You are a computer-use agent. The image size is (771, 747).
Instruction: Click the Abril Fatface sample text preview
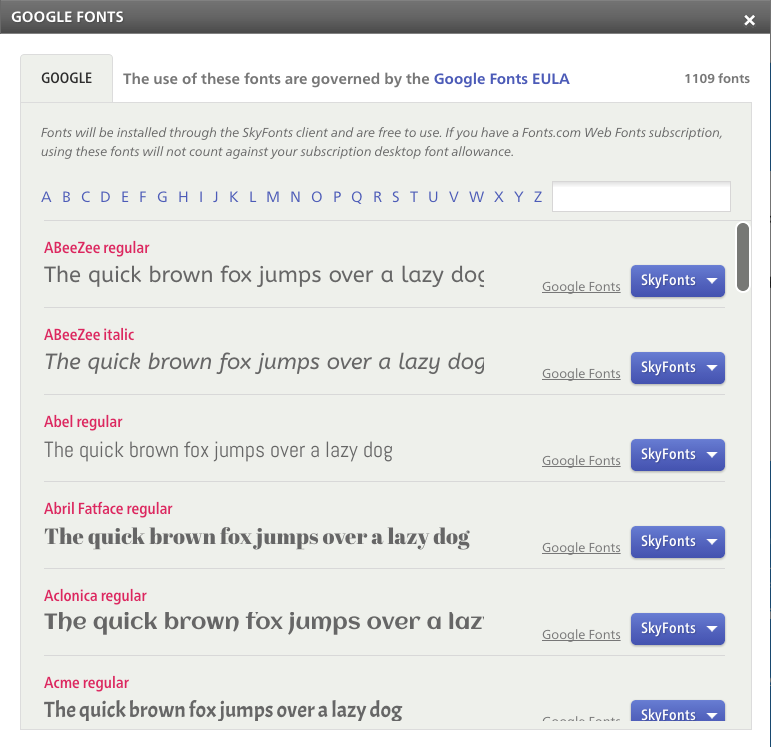coord(257,538)
